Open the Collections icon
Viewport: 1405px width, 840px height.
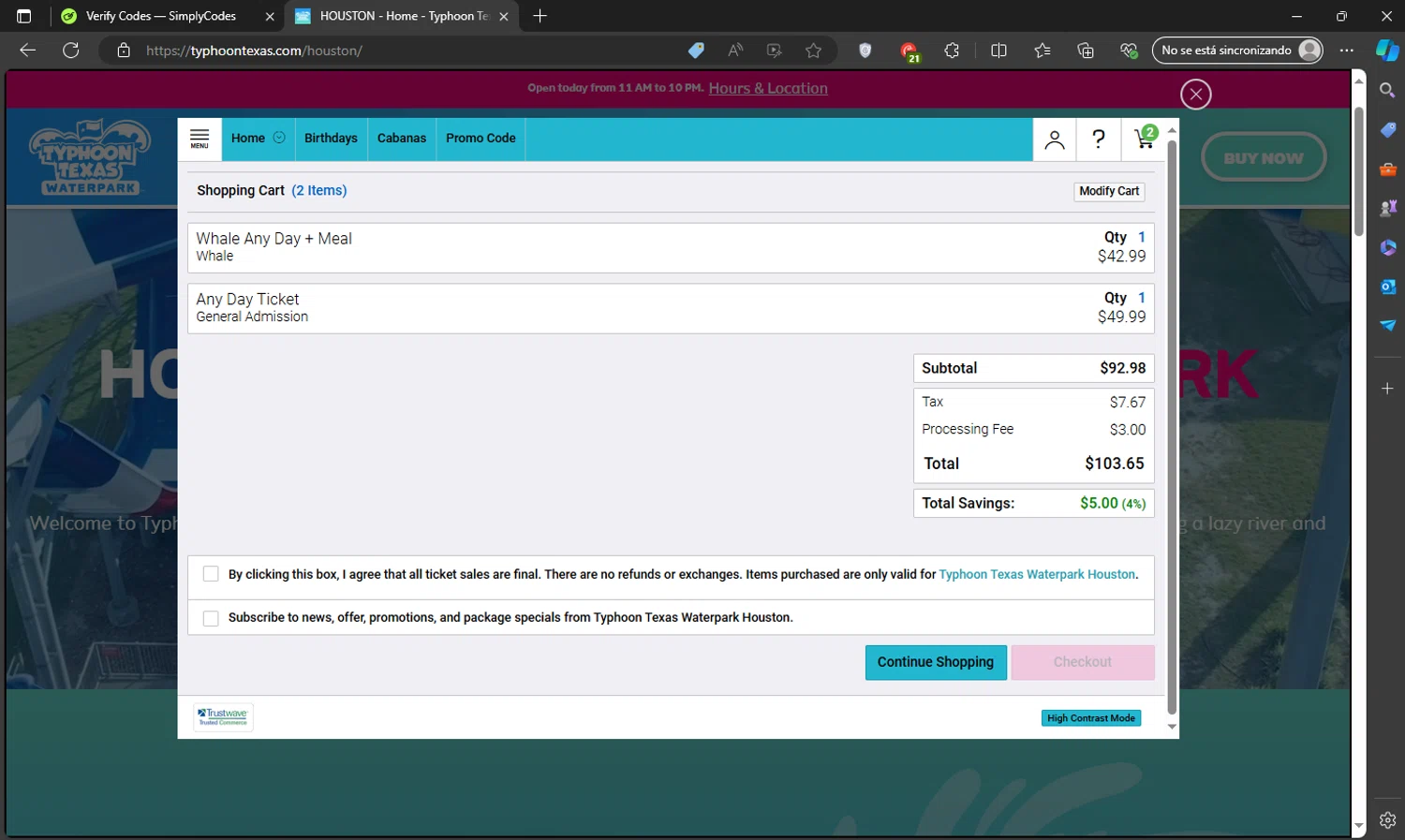tap(1086, 51)
